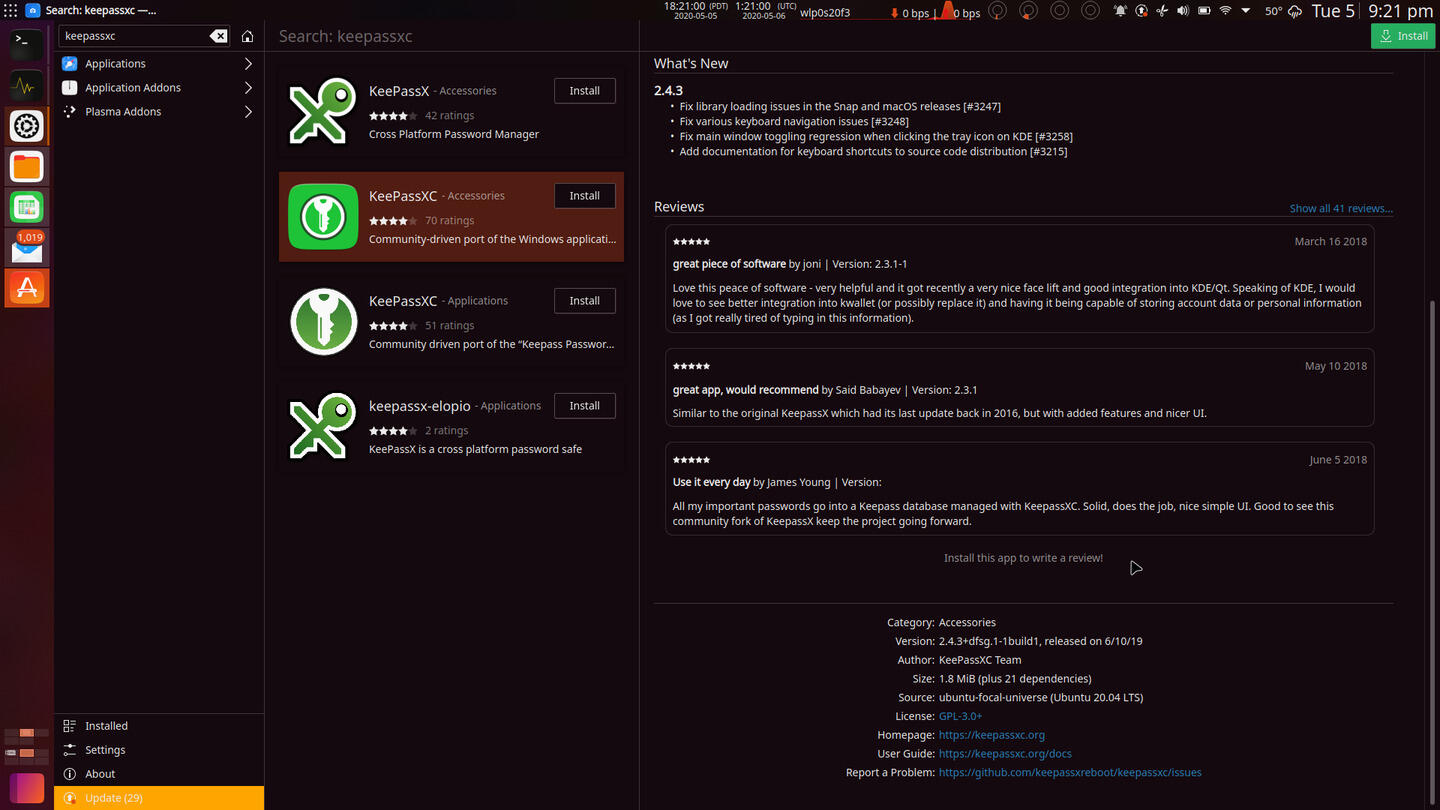Open the Wi-Fi network tray icon
The image size is (1440, 810).
[1225, 11]
